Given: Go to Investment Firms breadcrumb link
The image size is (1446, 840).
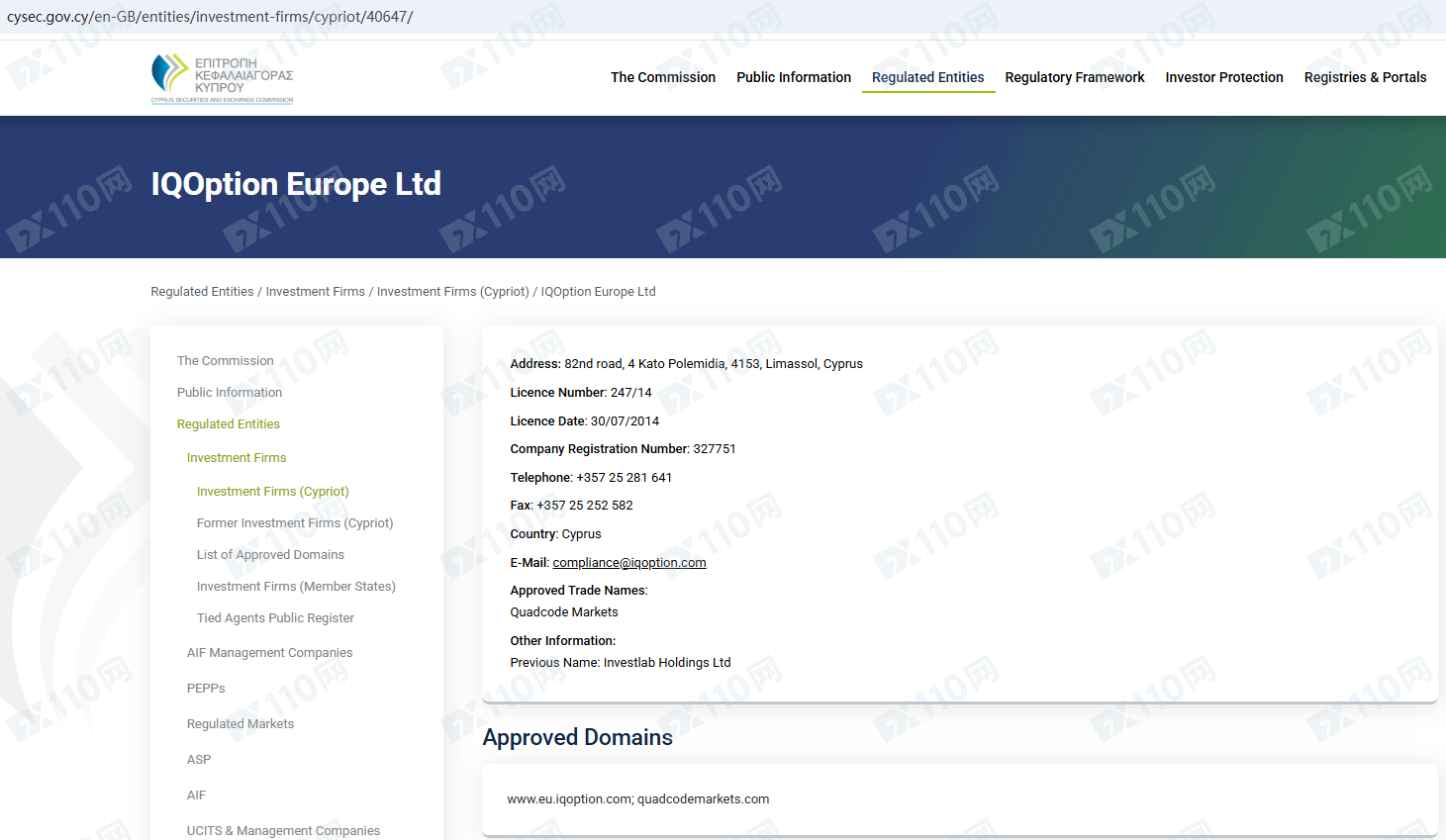Looking at the screenshot, I should point(315,292).
